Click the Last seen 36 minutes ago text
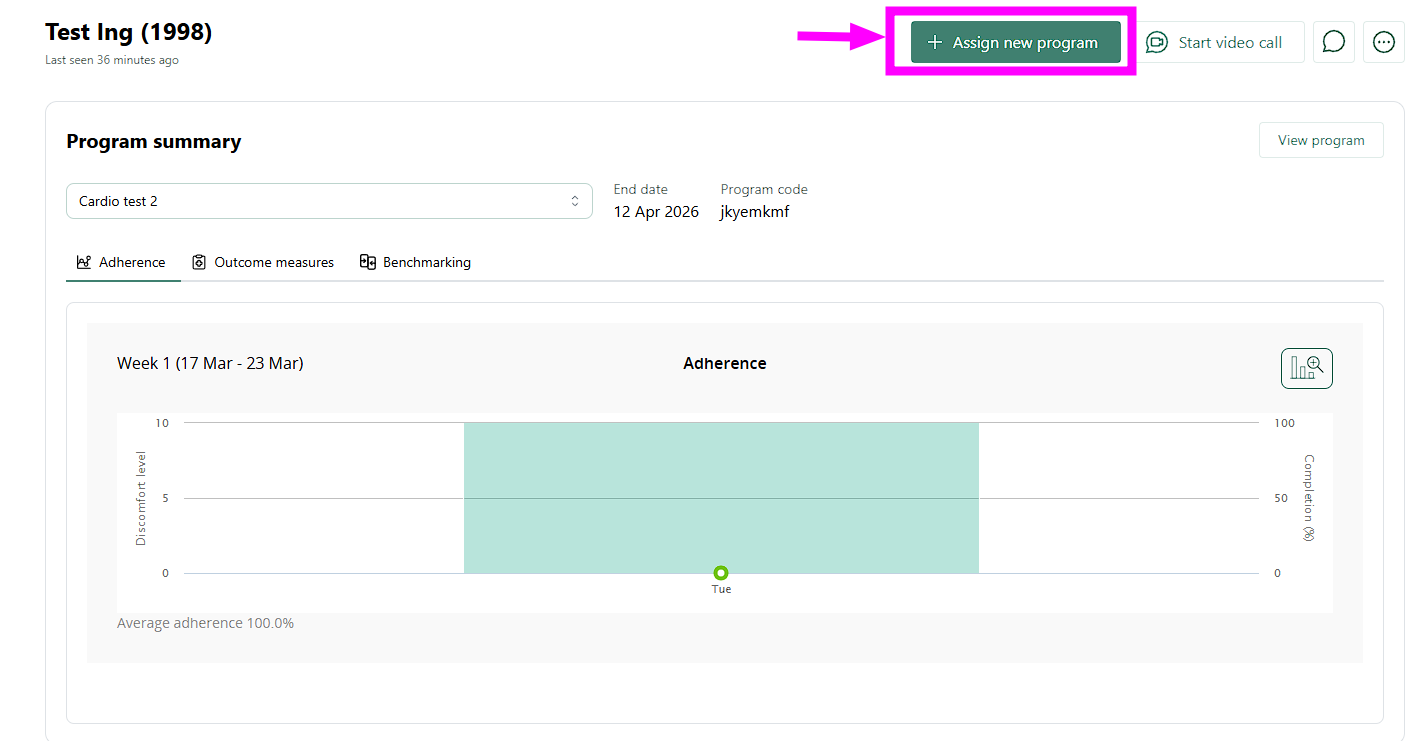The height and width of the screenshot is (741, 1422). [112, 60]
